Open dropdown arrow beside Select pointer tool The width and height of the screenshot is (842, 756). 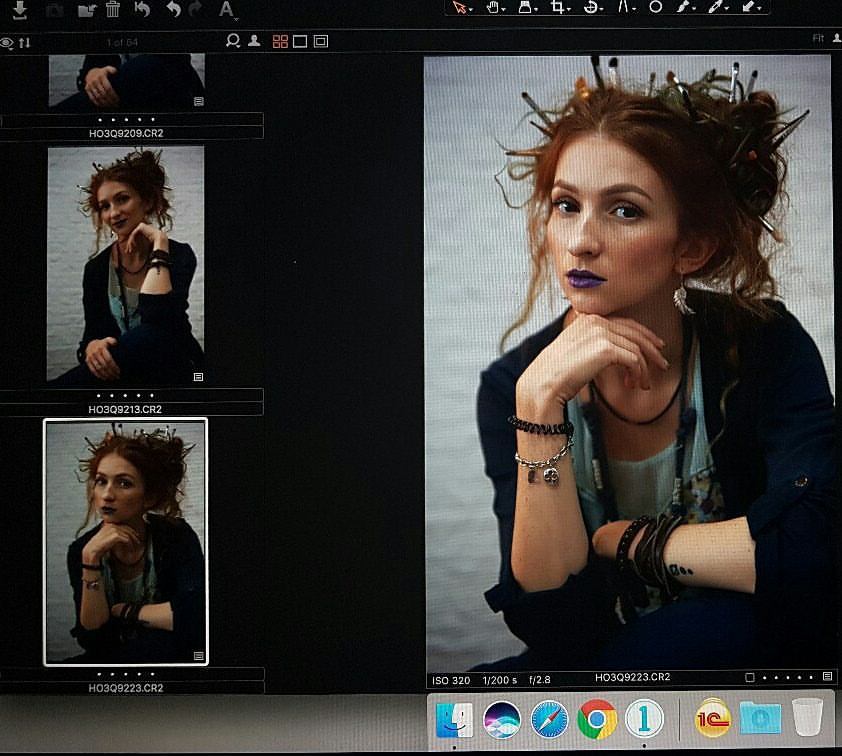470,10
